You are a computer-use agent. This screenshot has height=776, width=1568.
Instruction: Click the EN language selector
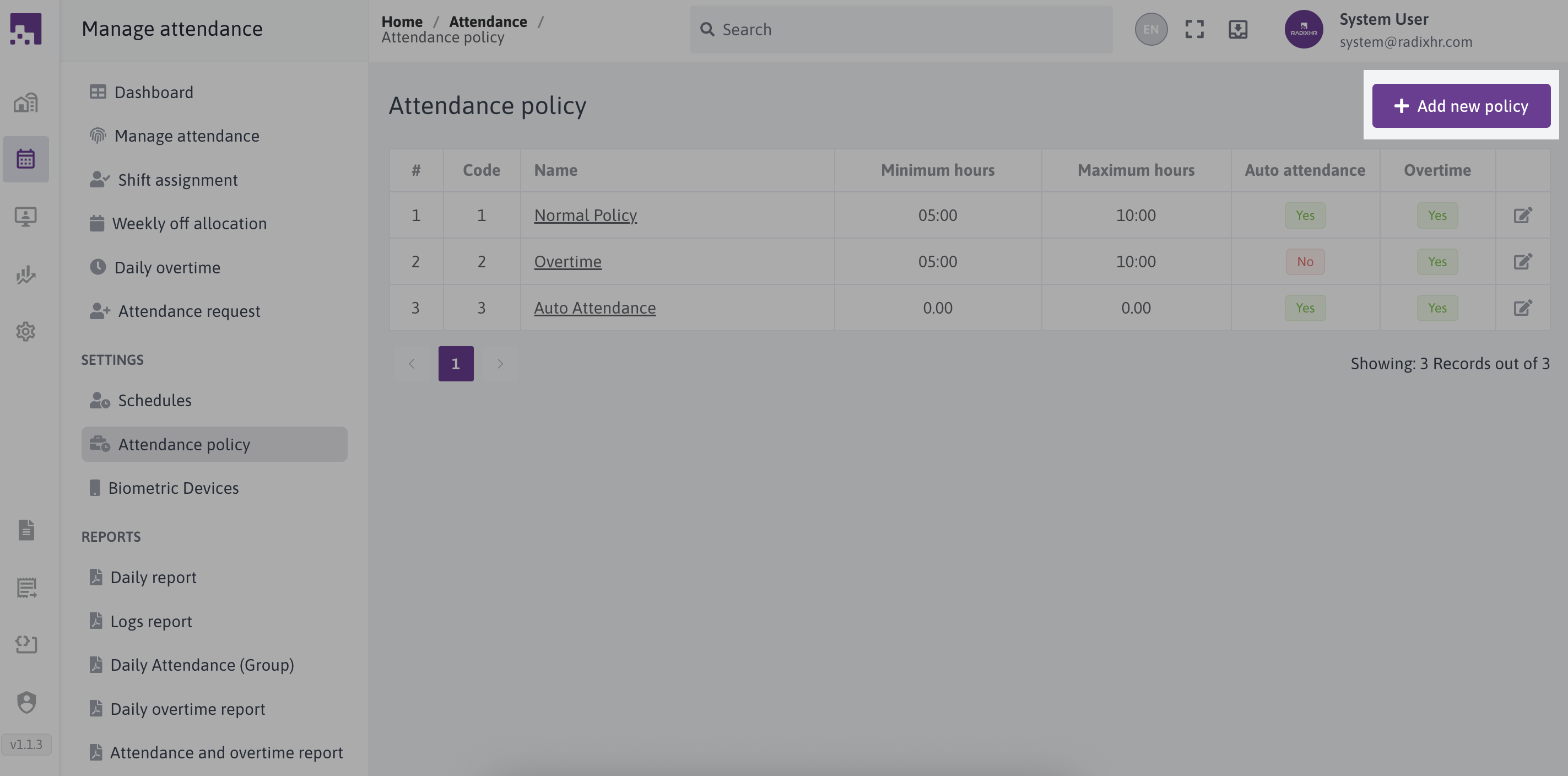coord(1150,29)
